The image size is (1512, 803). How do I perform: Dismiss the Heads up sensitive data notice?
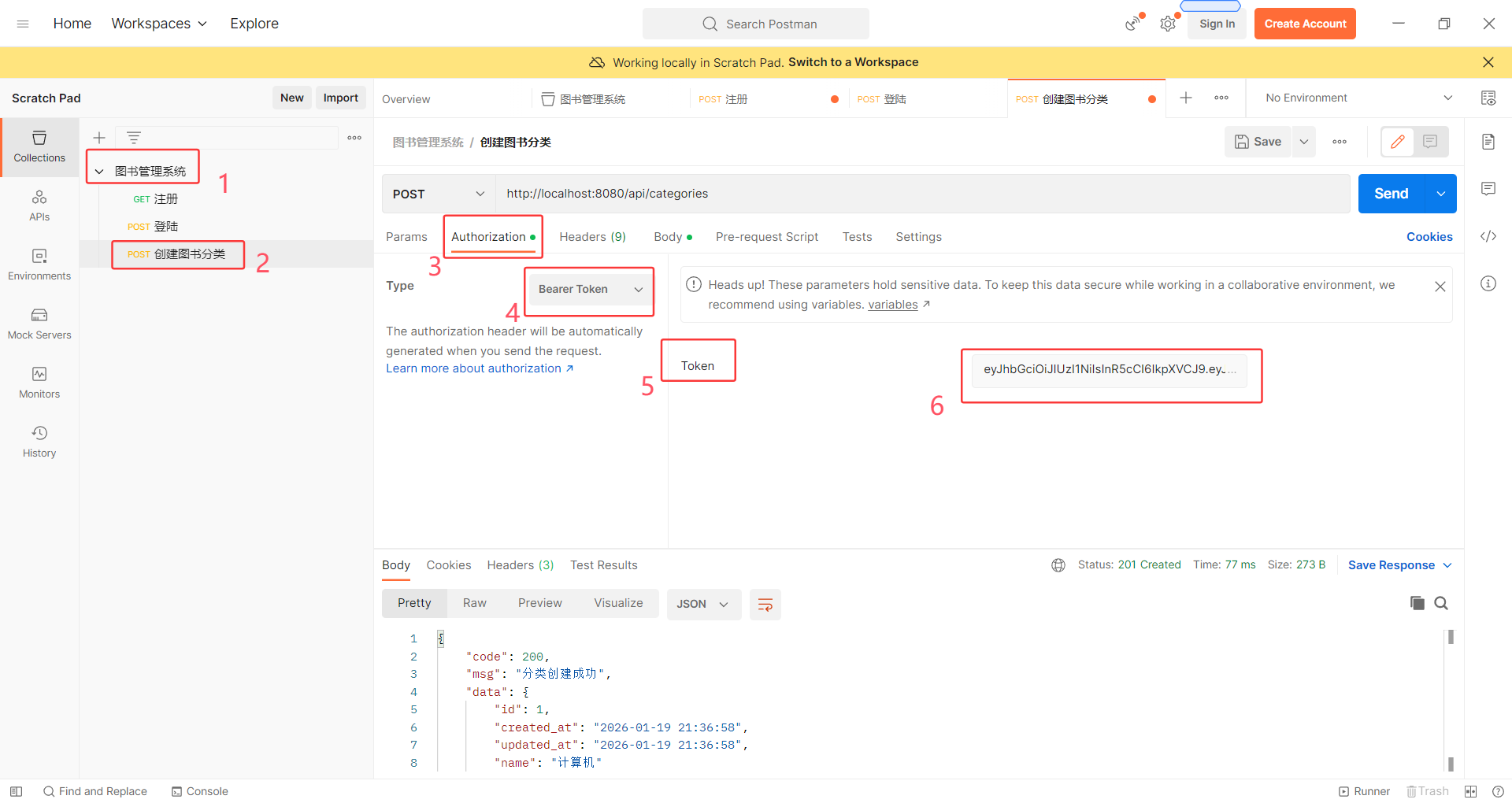pos(1440,287)
